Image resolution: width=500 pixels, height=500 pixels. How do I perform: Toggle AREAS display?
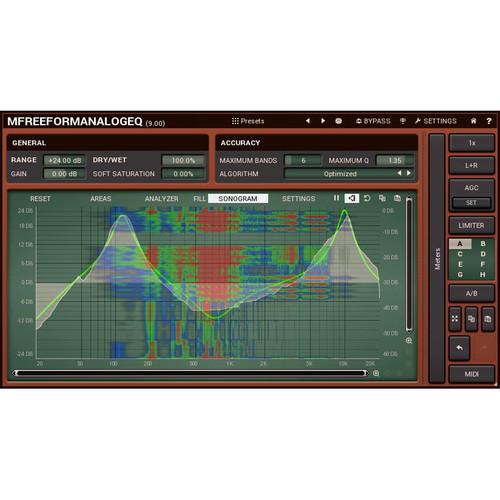coord(101,199)
